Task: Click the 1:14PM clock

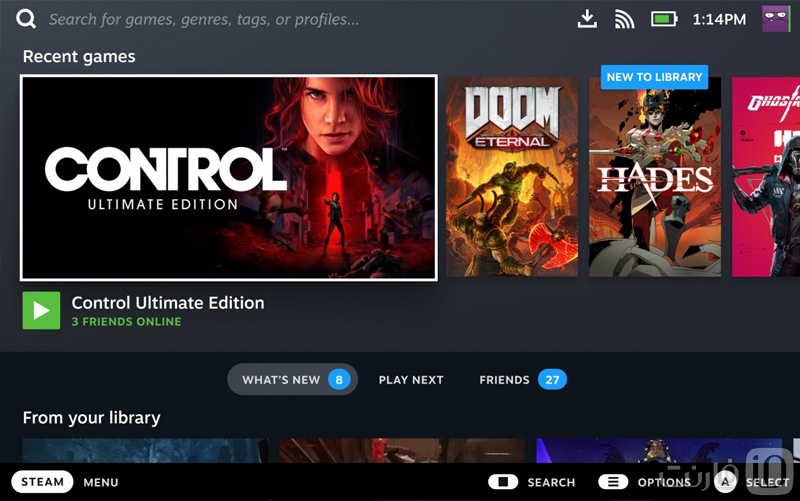Action: (719, 19)
